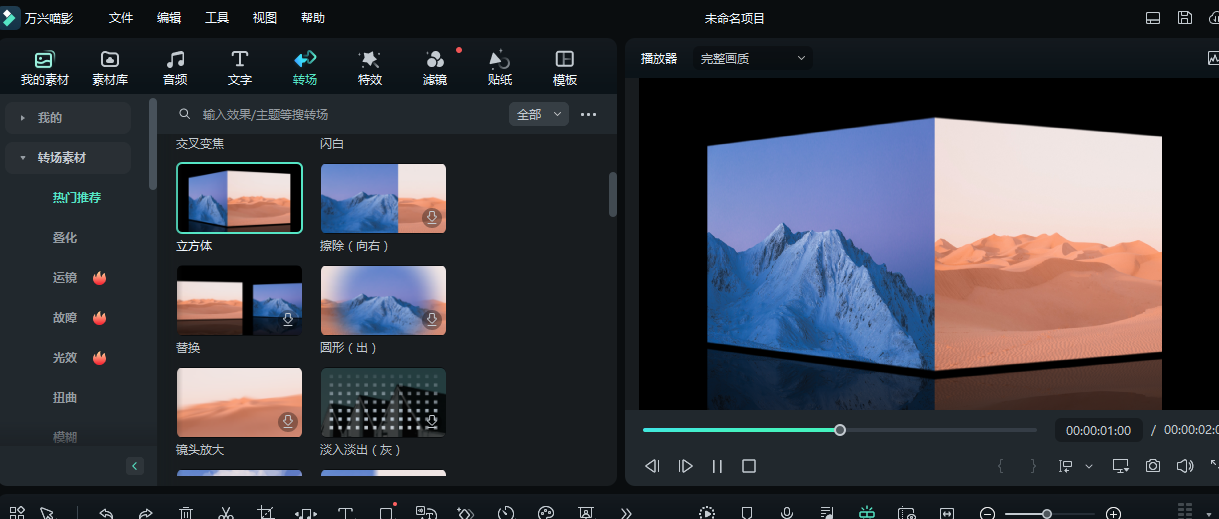The height and width of the screenshot is (519, 1219).
Task: Open the 全部 filter dropdown
Action: [538, 115]
